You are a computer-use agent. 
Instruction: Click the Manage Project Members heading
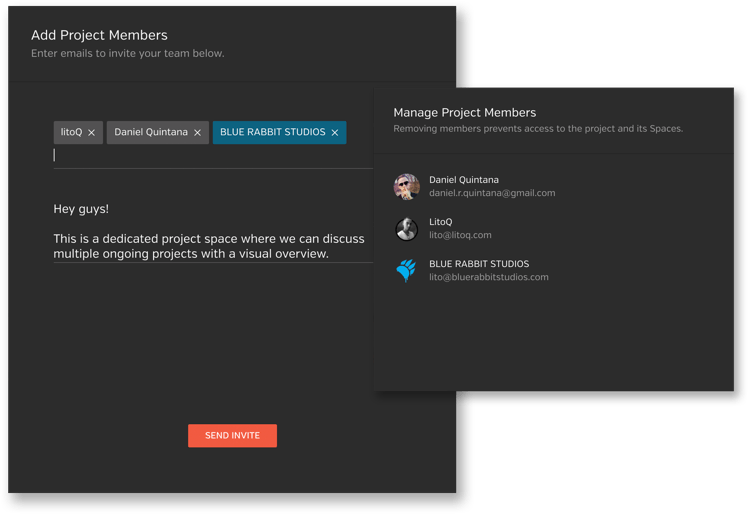[464, 113]
